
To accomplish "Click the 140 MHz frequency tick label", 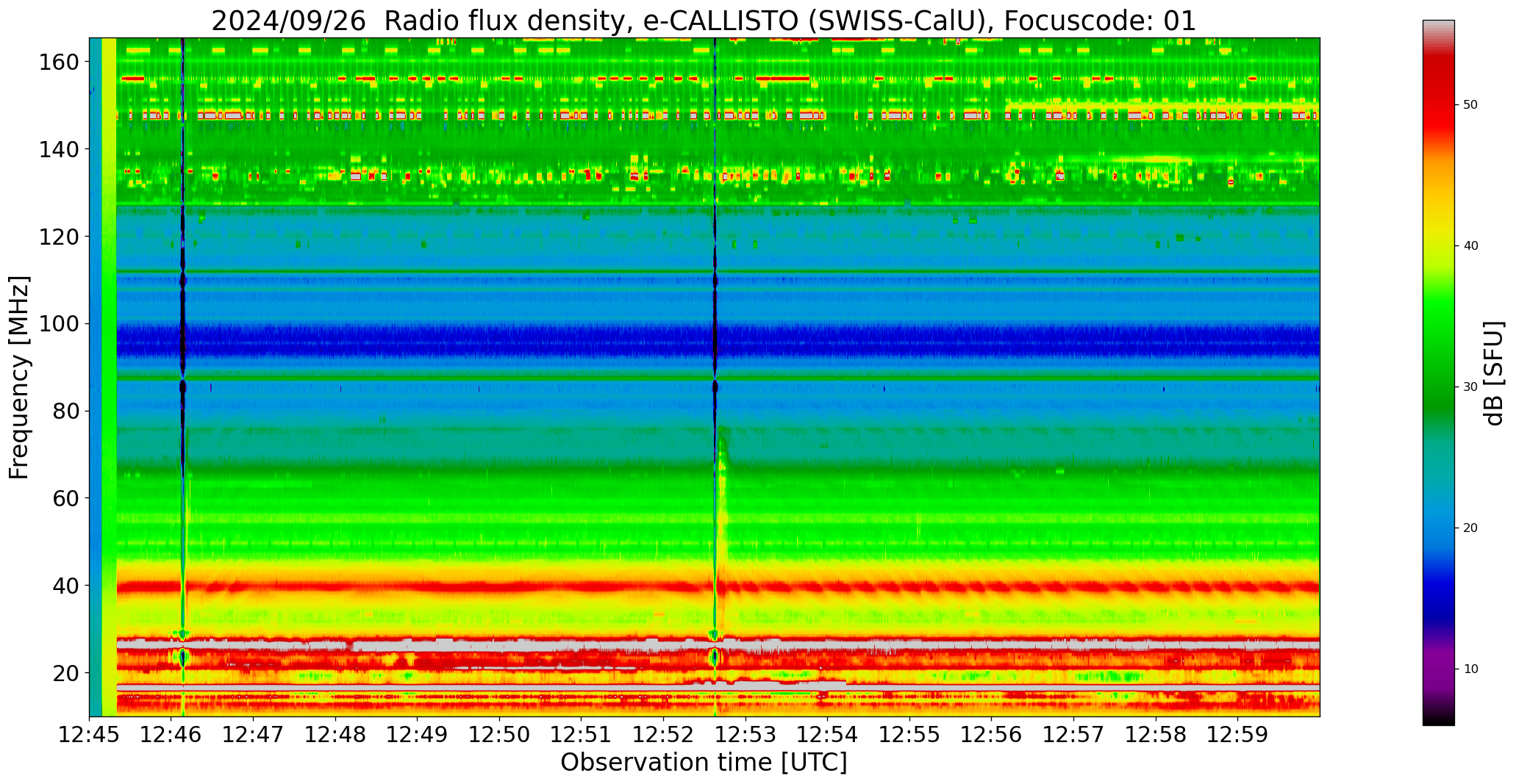I will 60,149.
